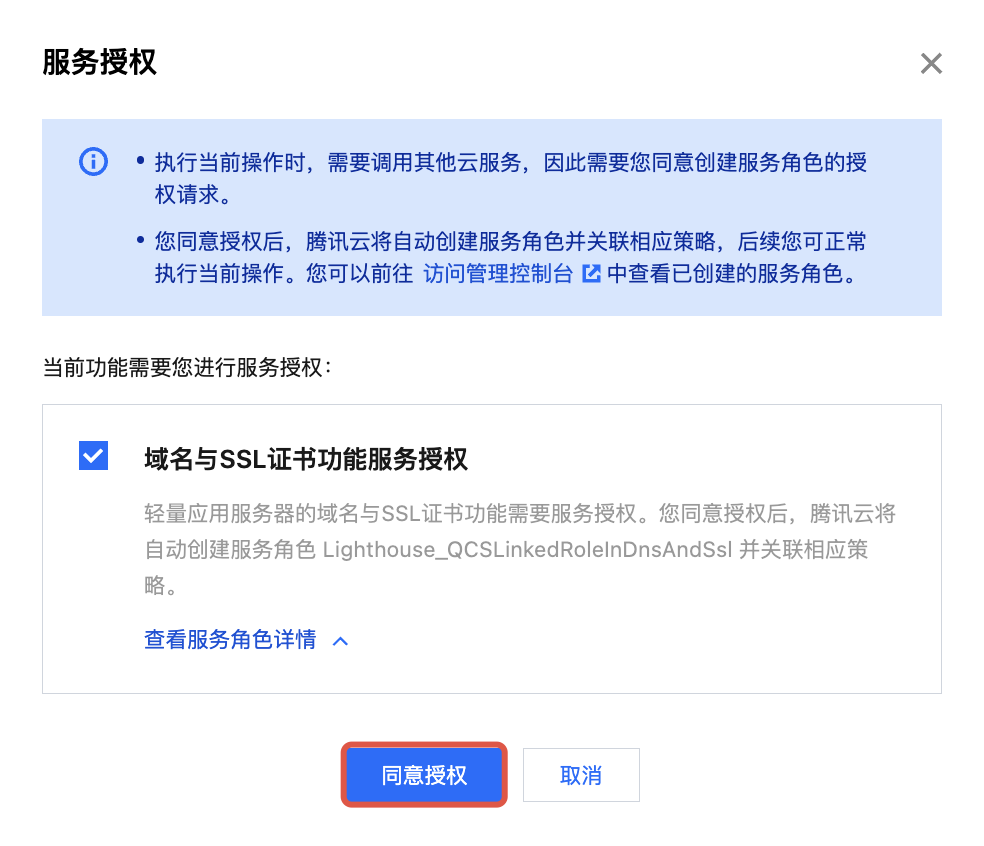
Task: Uncheck the 域名与SSL证书功能服务授权 checkbox
Action: click(x=94, y=455)
